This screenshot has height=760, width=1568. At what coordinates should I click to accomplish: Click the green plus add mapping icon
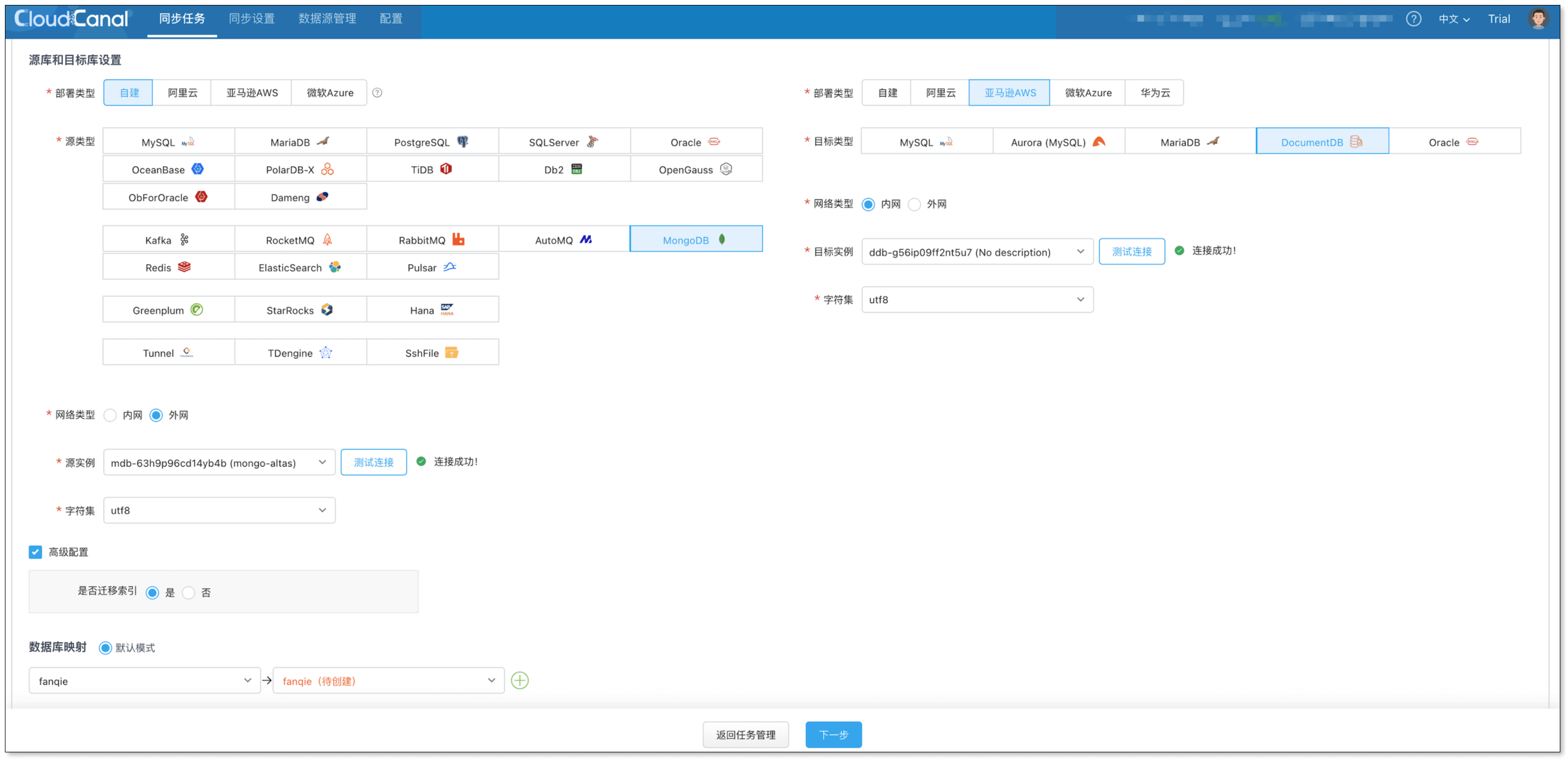519,680
